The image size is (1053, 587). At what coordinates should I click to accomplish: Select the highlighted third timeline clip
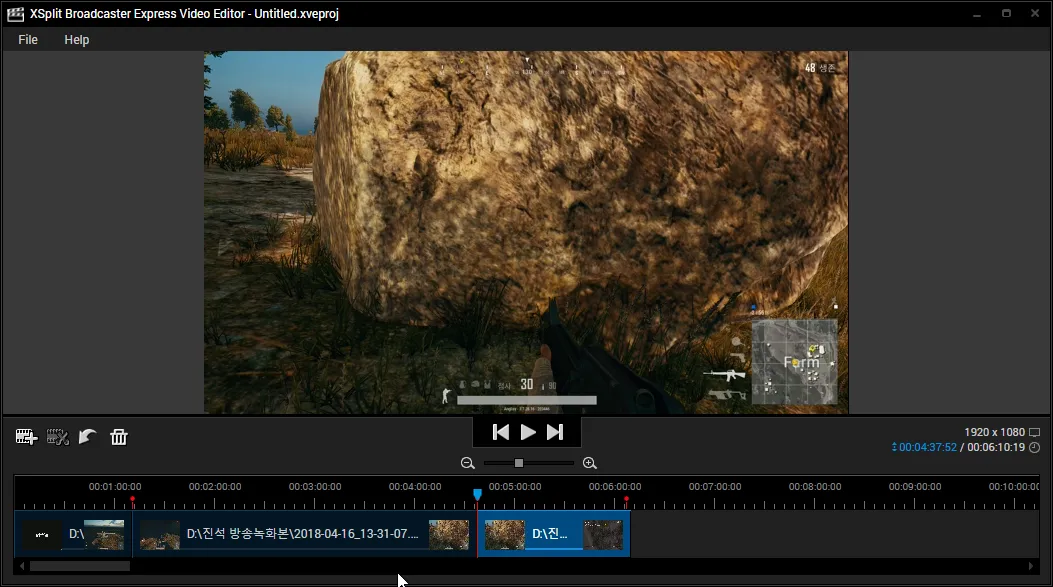pos(553,534)
